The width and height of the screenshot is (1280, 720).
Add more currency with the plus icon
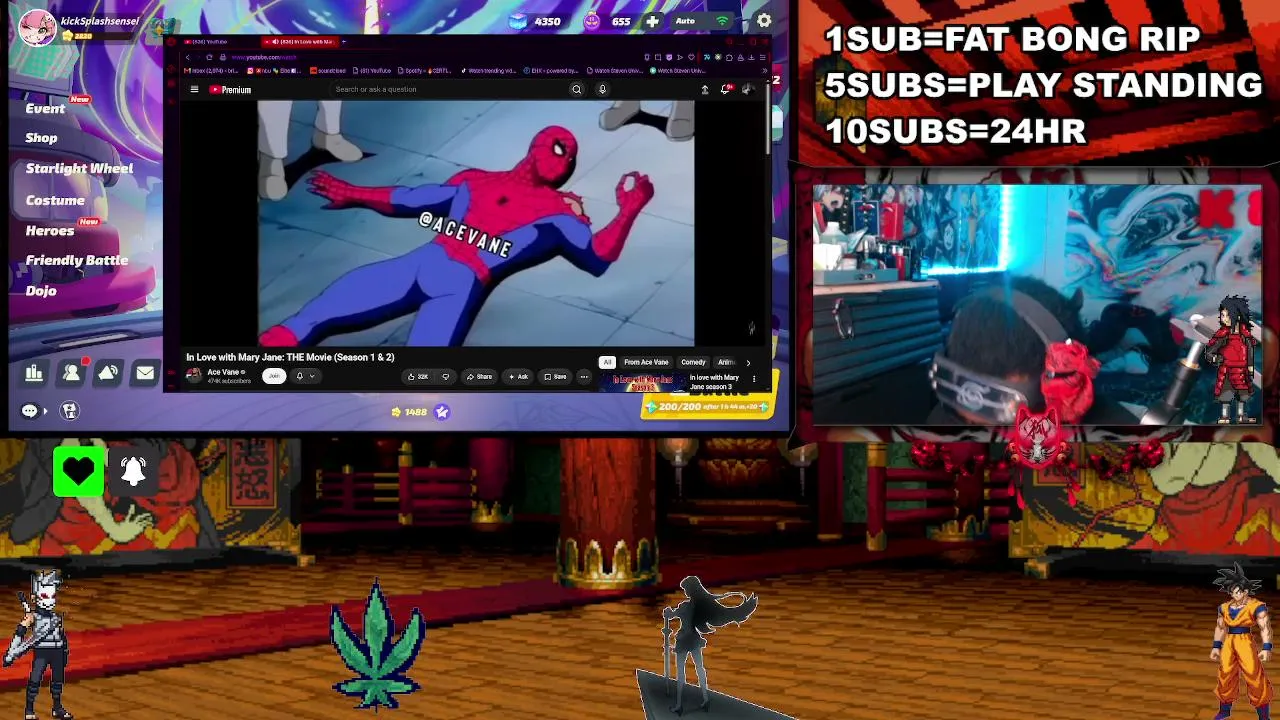point(652,21)
